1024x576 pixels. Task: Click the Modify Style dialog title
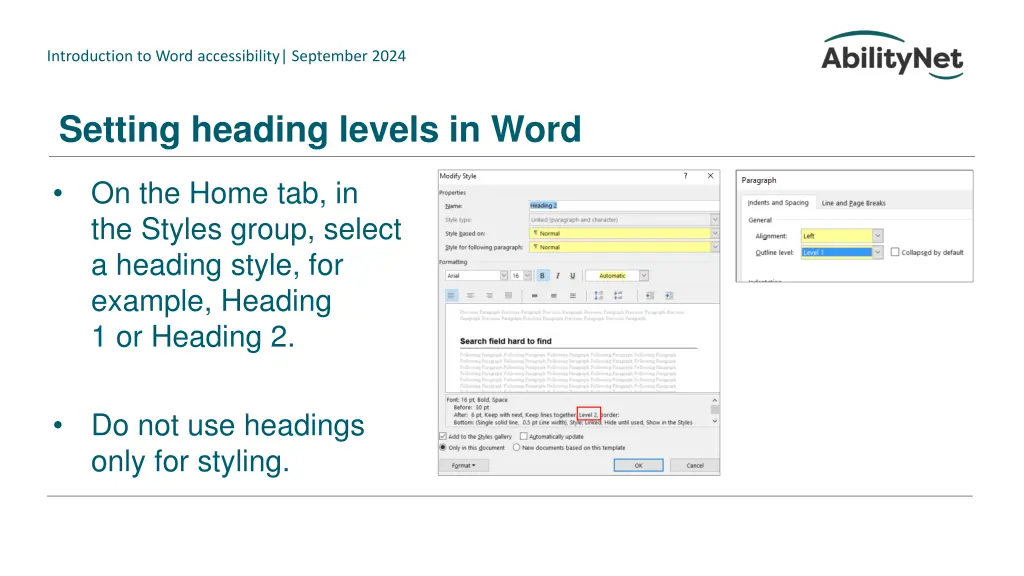click(458, 176)
